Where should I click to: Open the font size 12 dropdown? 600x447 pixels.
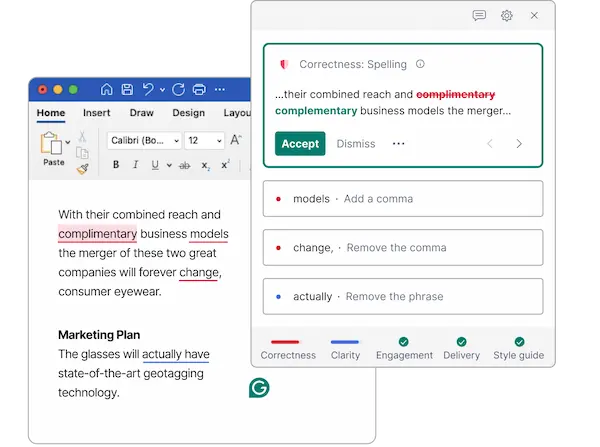point(204,141)
